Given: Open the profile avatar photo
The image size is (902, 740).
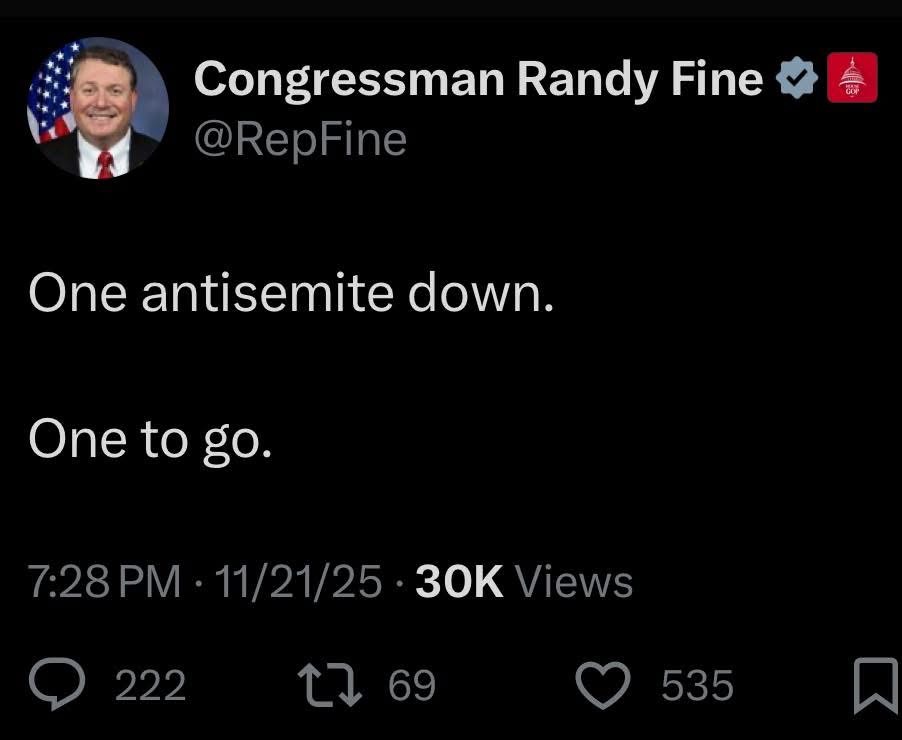Looking at the screenshot, I should 97,108.
